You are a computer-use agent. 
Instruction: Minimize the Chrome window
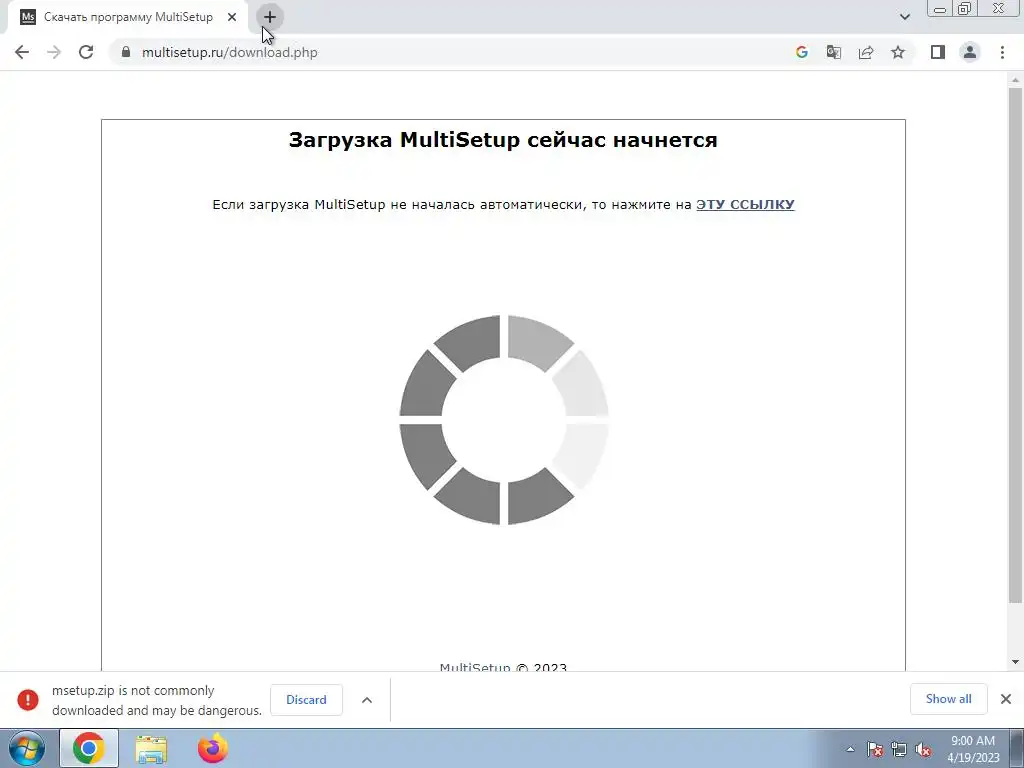tap(940, 9)
